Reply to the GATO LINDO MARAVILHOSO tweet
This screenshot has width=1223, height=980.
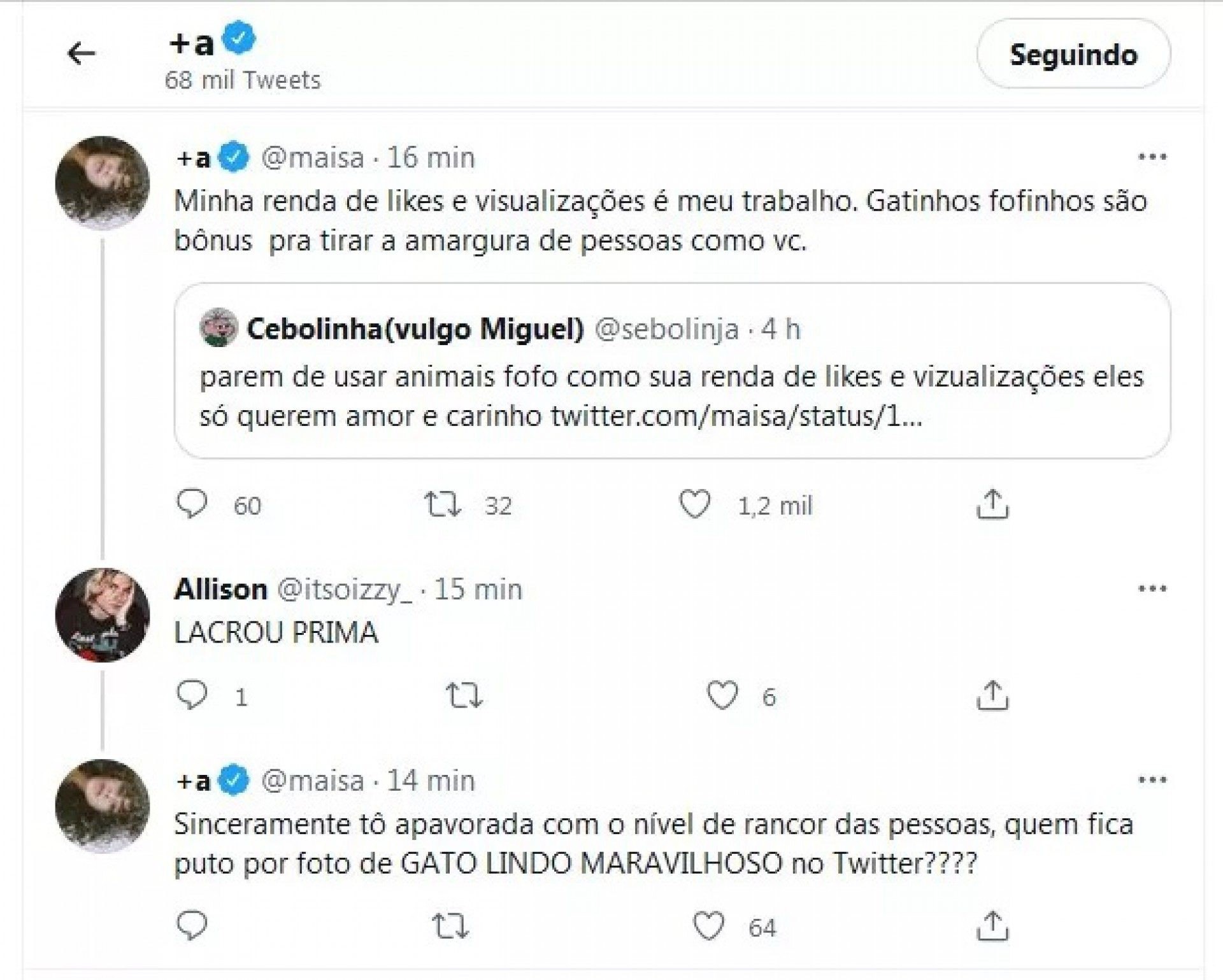(x=192, y=926)
